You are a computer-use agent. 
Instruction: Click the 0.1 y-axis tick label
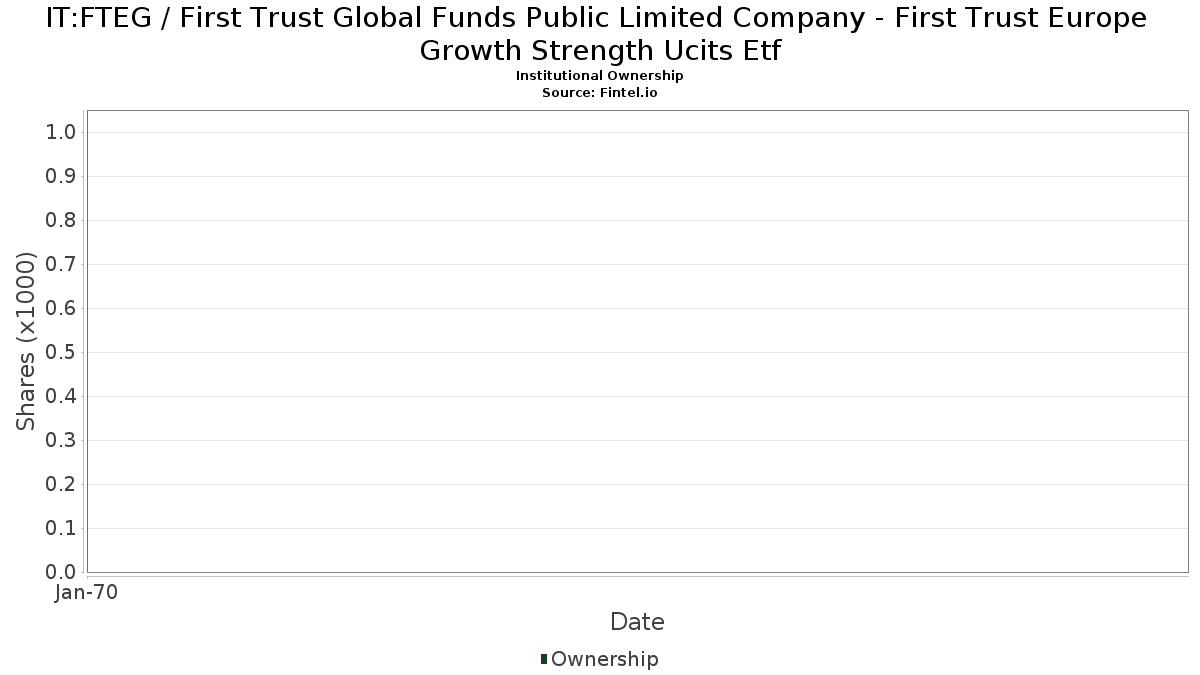pyautogui.click(x=63, y=529)
